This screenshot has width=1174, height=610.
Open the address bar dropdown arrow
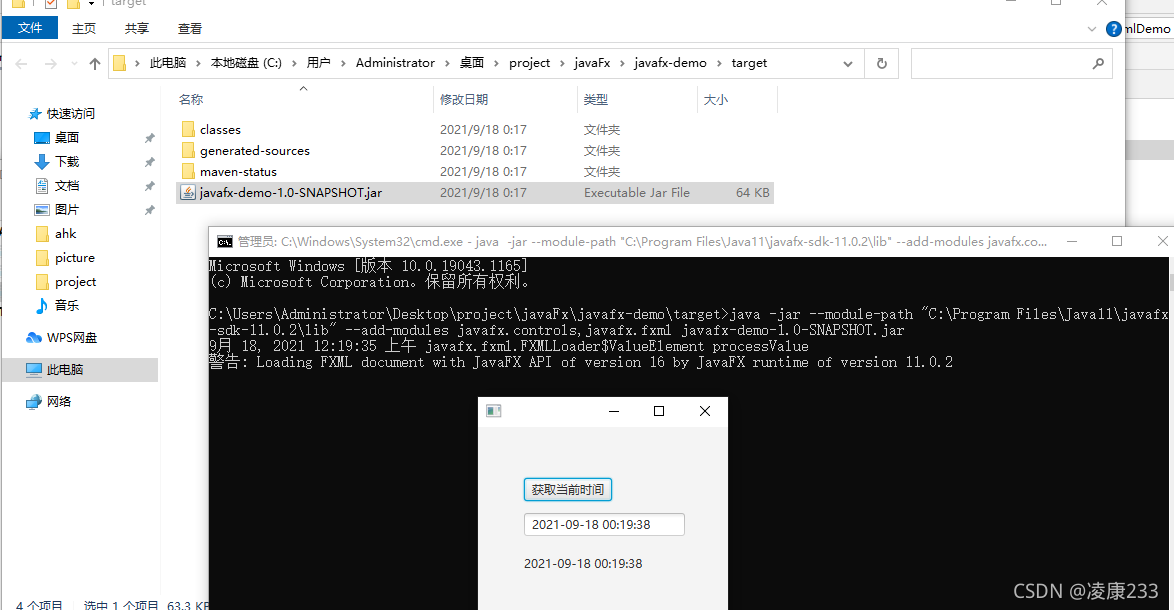coord(847,62)
